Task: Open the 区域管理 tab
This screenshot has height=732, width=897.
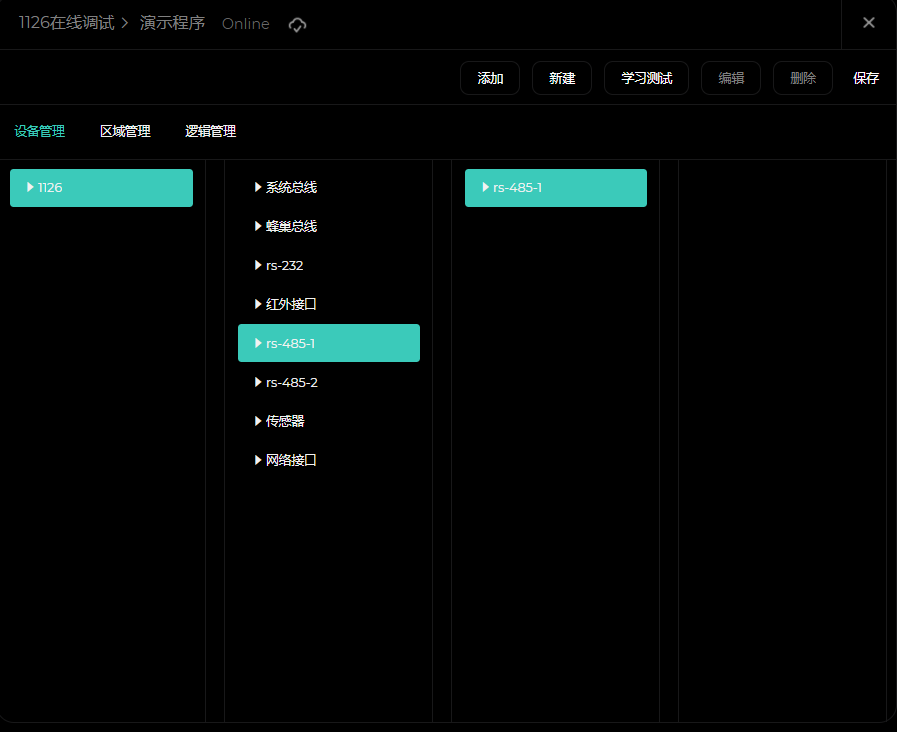Action: (x=125, y=131)
